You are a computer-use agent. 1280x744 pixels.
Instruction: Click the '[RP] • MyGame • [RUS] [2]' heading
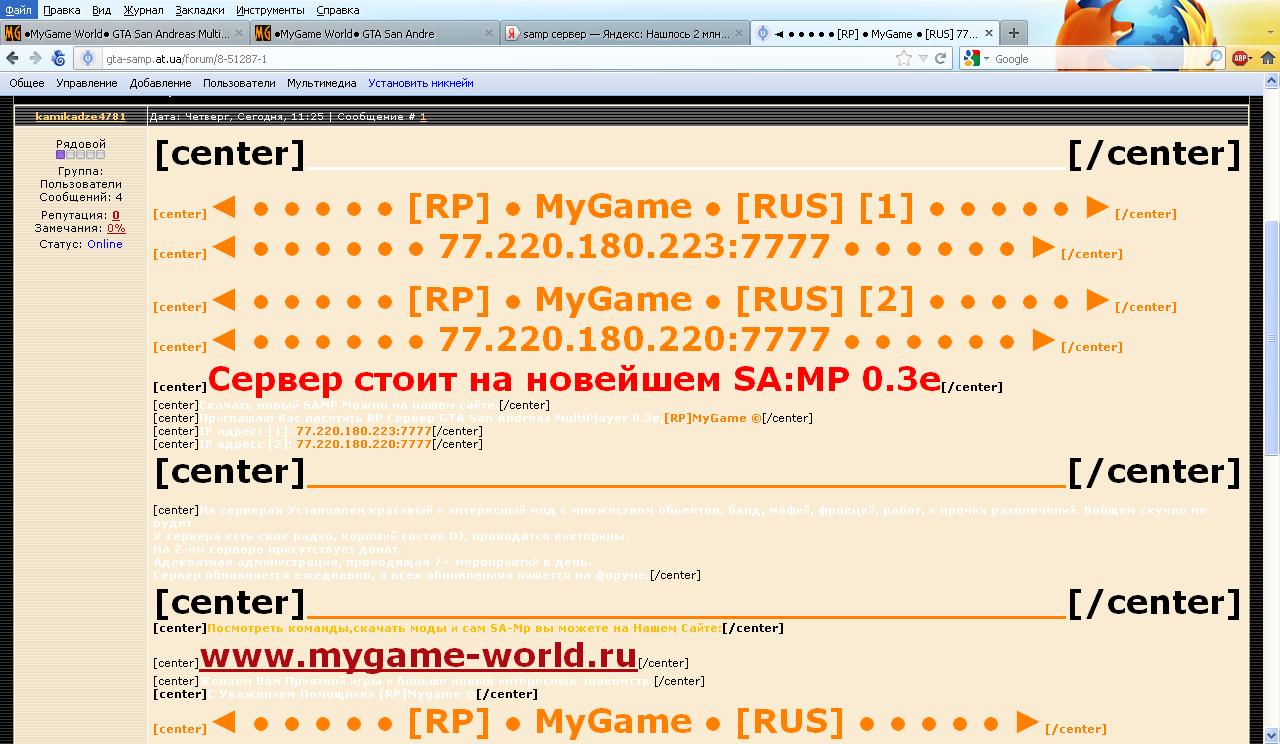click(x=661, y=299)
